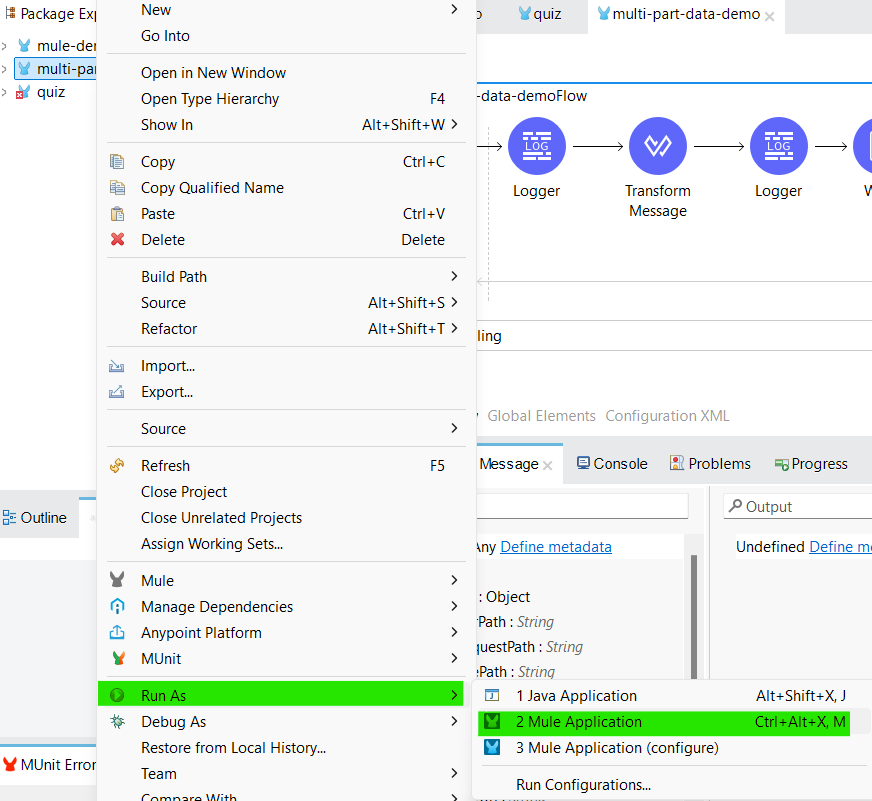Click the Copy icon in context menu
872x801 pixels.
(117, 162)
